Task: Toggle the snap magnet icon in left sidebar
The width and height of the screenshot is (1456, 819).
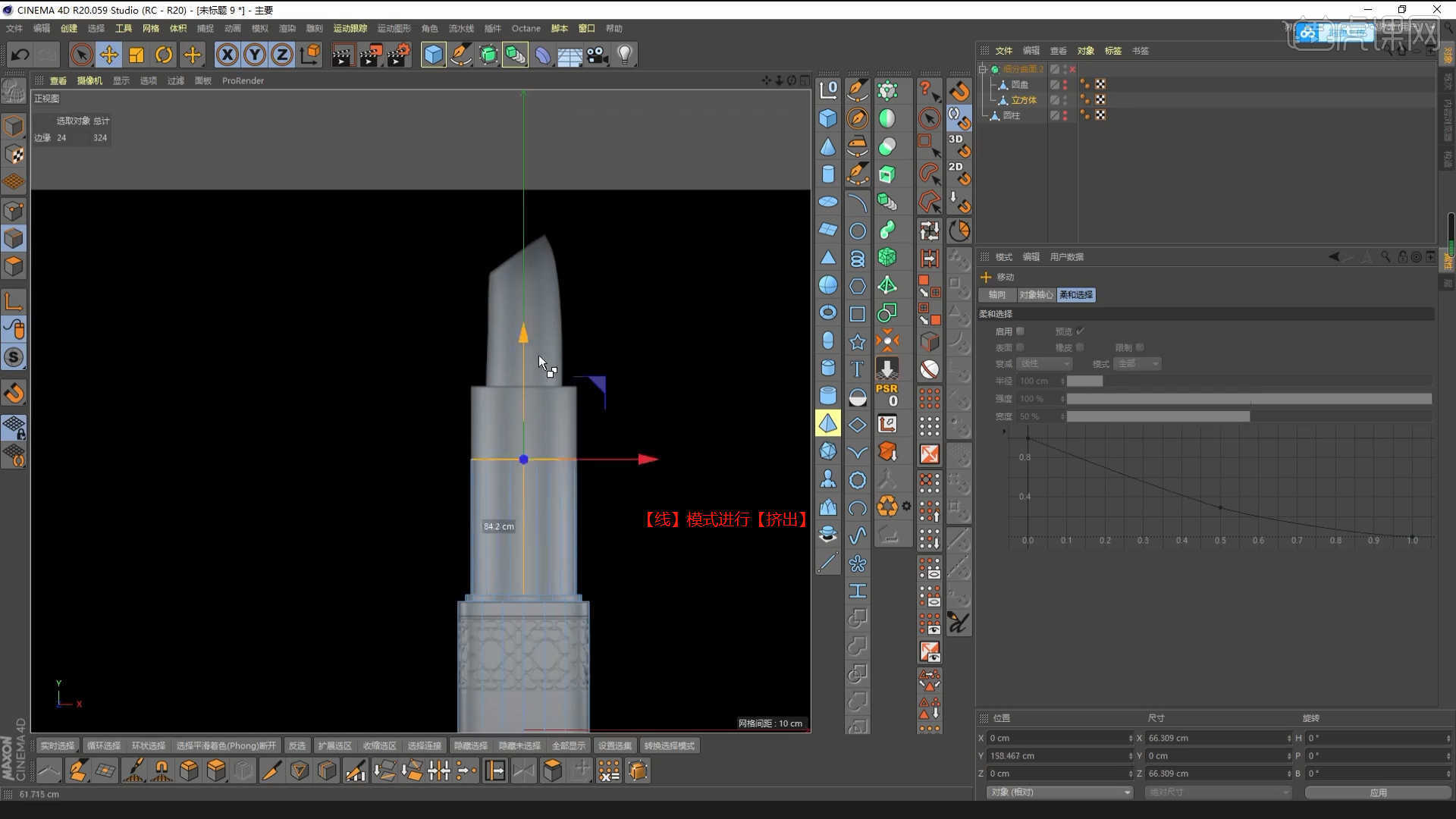Action: coord(14,393)
